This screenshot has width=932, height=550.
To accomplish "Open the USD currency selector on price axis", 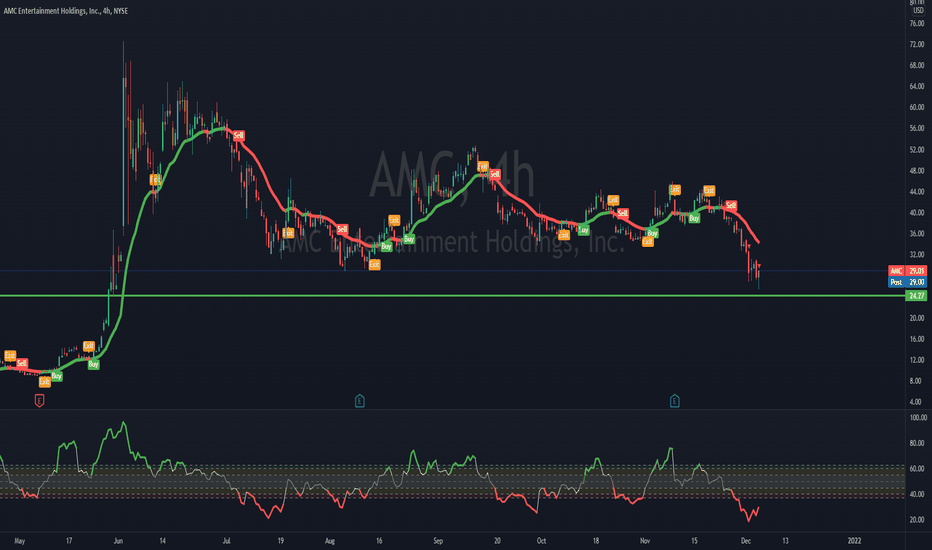I will (x=918, y=11).
